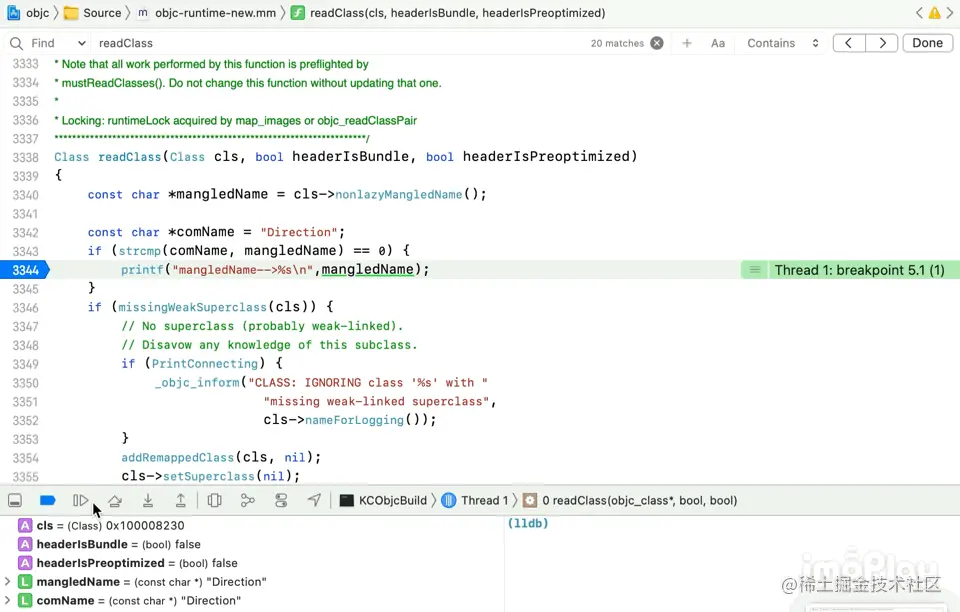
Task: Toggle breakpoint on line 3344
Action: pyautogui.click(x=24, y=270)
